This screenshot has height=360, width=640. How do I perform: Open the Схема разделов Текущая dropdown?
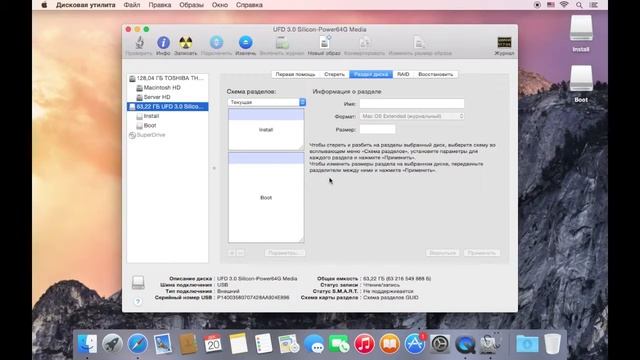[x=267, y=102]
